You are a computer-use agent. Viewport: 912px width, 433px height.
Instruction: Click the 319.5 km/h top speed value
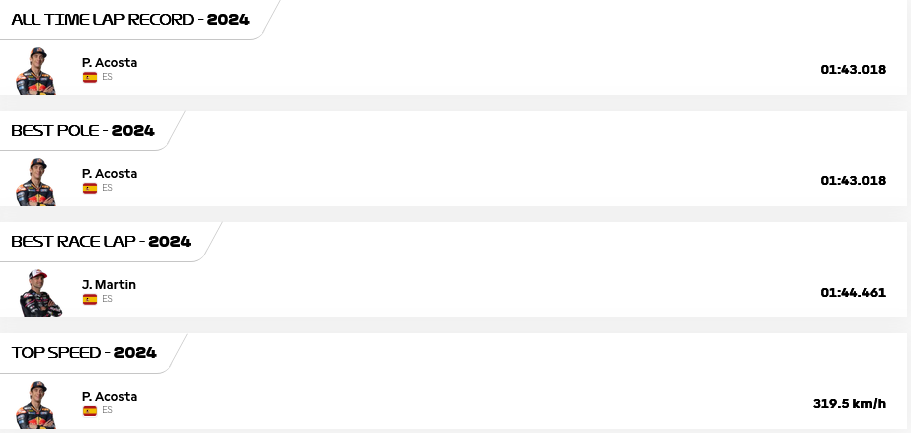coord(850,403)
